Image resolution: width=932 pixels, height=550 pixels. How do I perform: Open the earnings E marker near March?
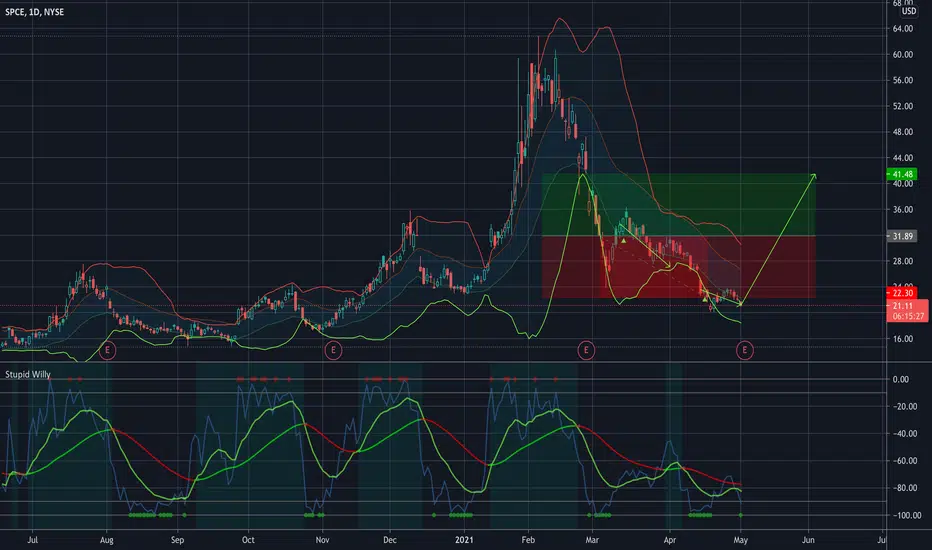click(586, 350)
